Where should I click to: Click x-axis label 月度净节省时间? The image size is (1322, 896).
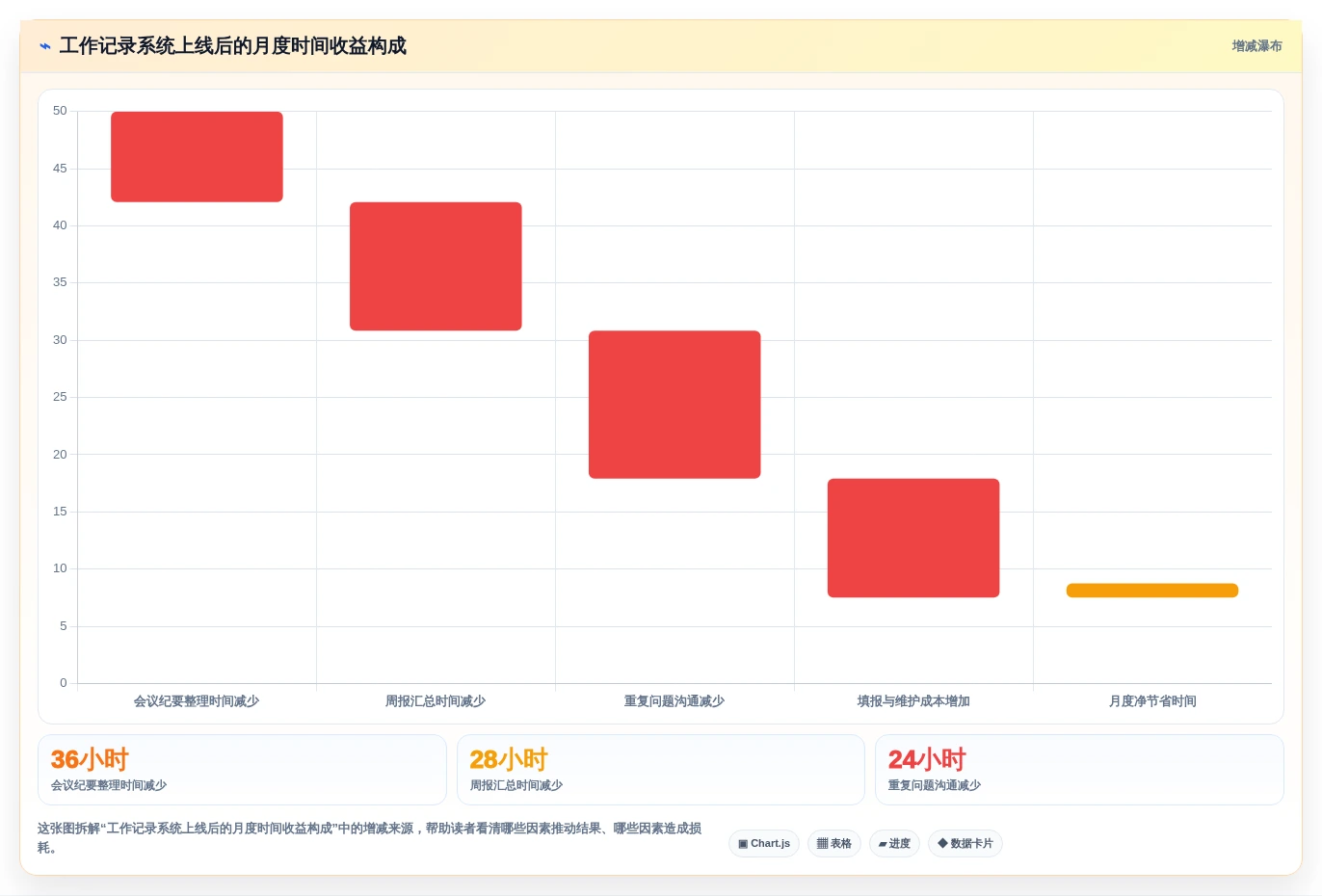click(x=1152, y=701)
